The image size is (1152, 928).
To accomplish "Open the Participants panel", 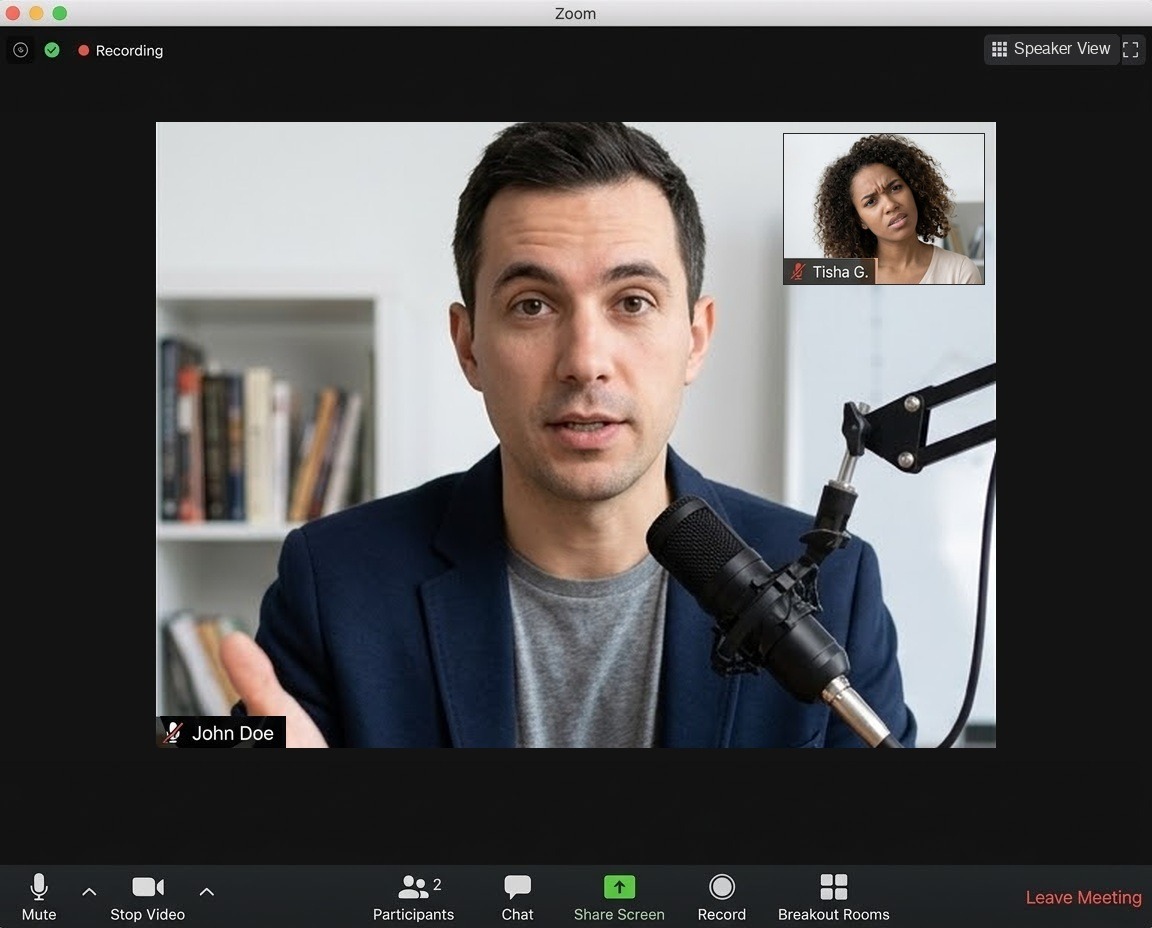I will click(x=414, y=897).
